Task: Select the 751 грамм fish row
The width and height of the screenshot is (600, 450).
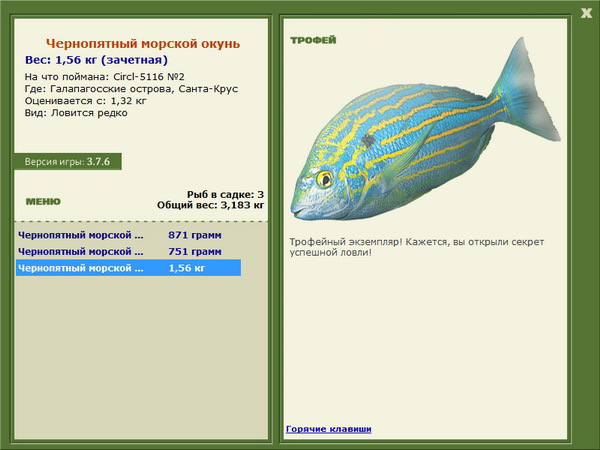Action: 129,251
